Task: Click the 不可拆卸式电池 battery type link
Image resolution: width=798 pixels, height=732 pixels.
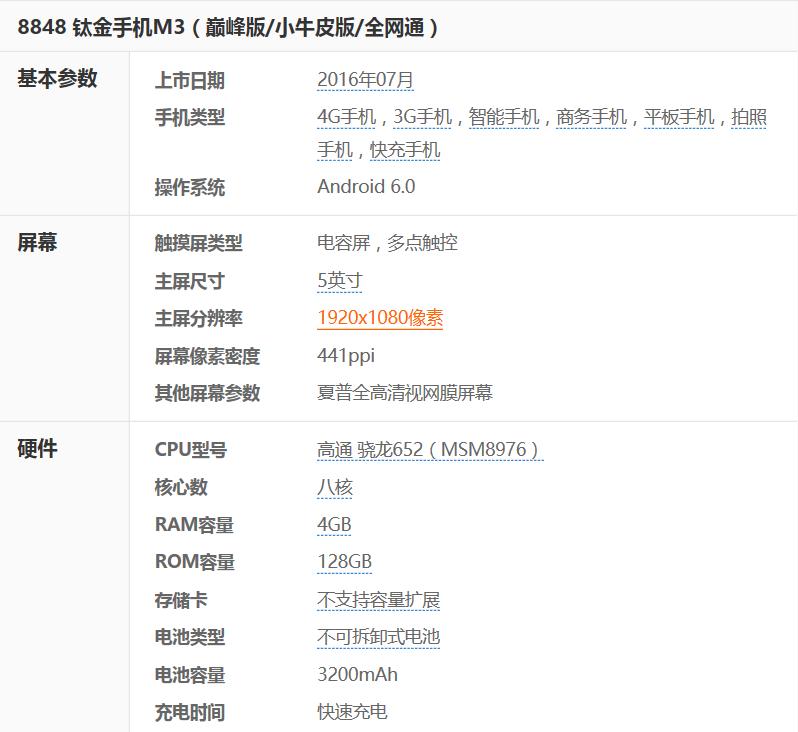Action: pyautogui.click(x=378, y=637)
